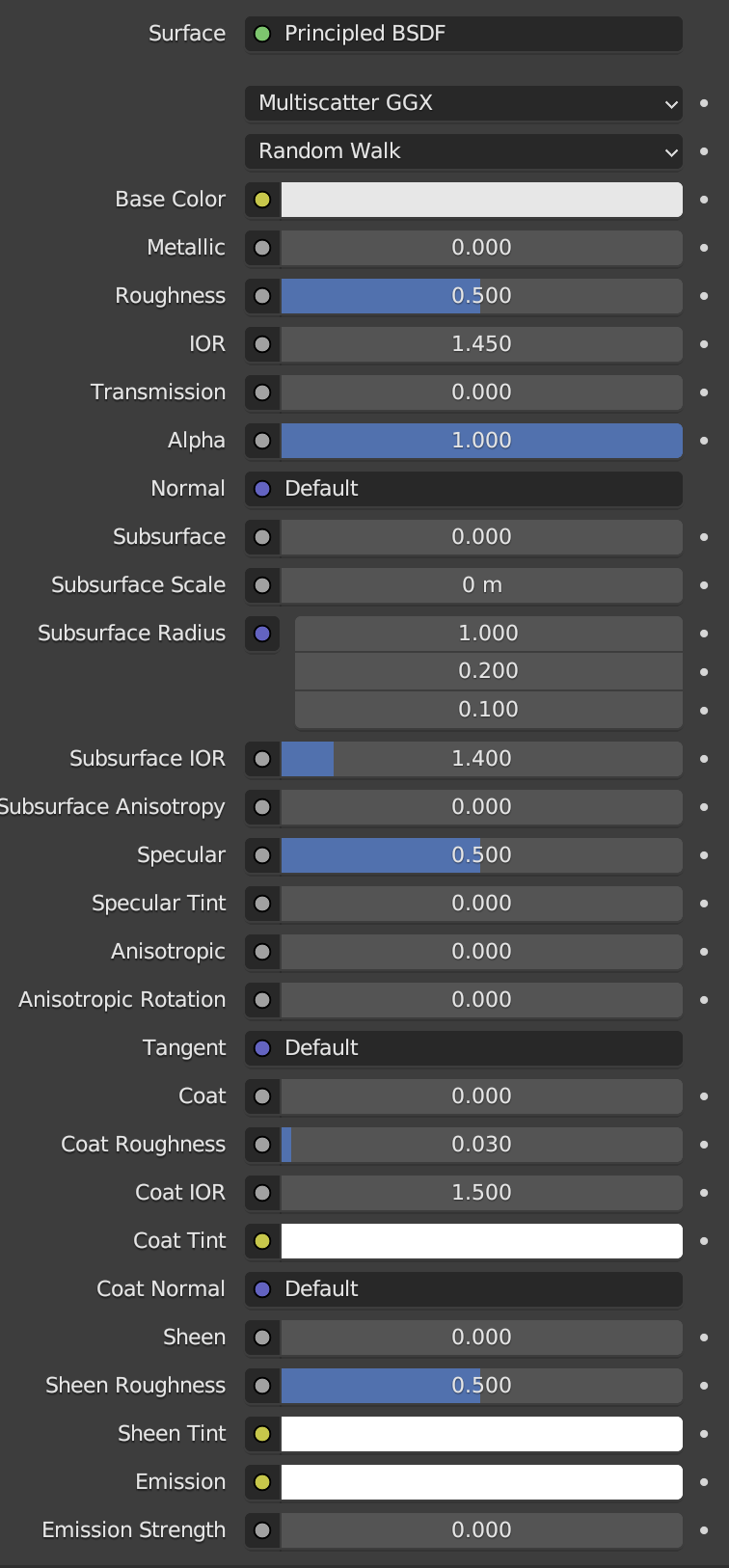Toggle animate dot for Transmission

(x=704, y=392)
